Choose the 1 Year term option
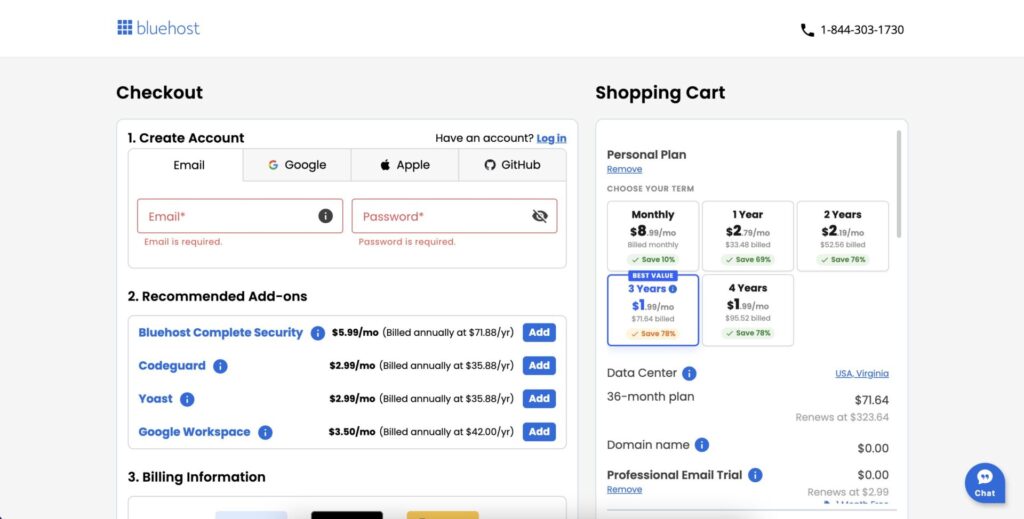Screen dimensions: 1024x519 748,236
